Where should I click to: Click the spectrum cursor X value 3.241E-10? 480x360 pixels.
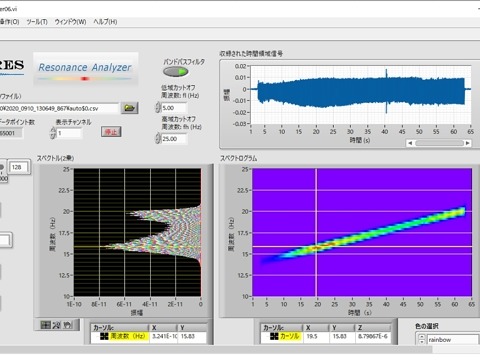[x=165, y=336]
